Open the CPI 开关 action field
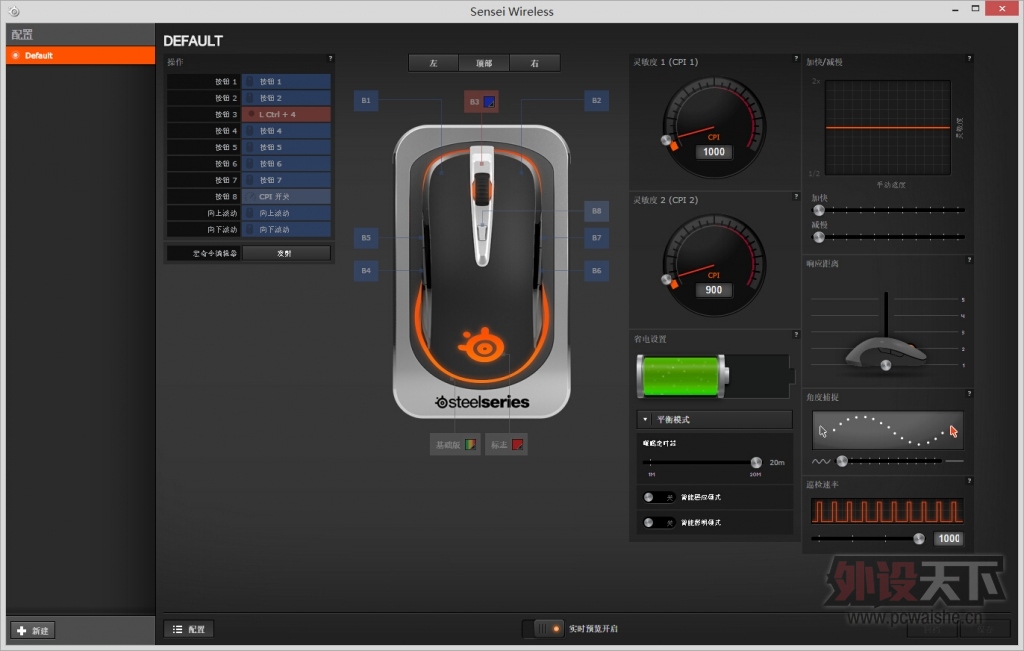The height and width of the screenshot is (651, 1024). [x=286, y=197]
